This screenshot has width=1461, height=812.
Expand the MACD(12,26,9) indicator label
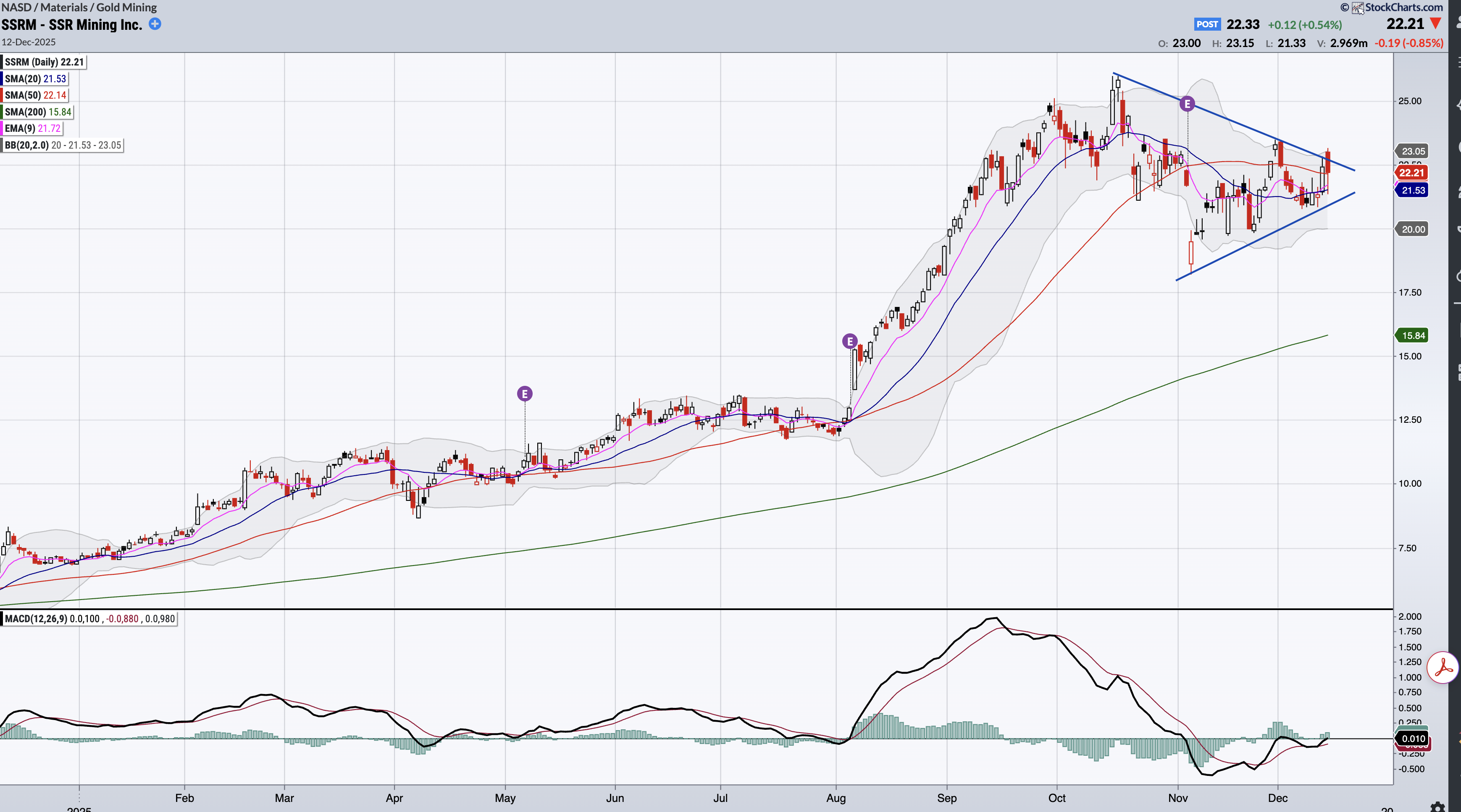click(x=89, y=618)
